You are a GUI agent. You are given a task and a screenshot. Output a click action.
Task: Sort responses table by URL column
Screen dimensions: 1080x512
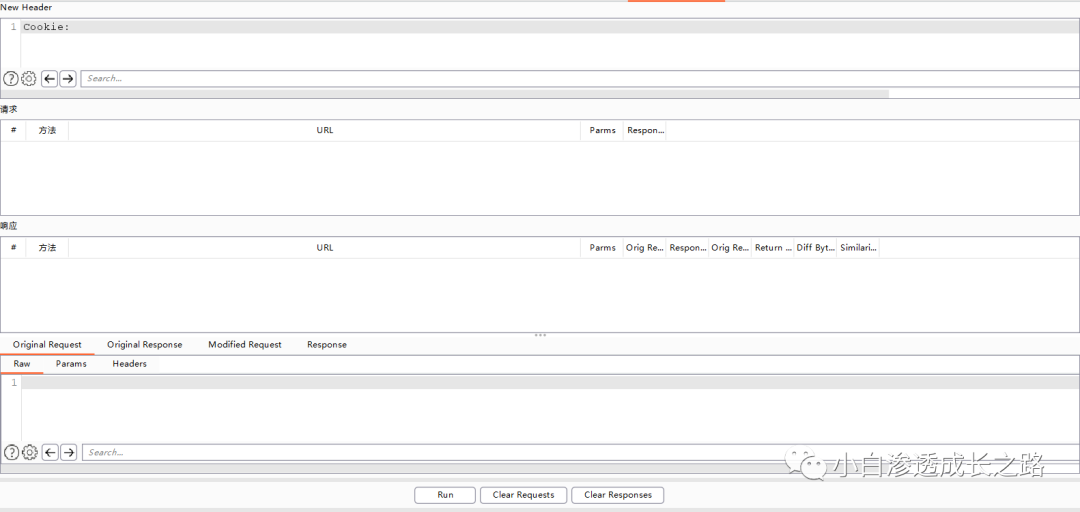tap(324, 247)
